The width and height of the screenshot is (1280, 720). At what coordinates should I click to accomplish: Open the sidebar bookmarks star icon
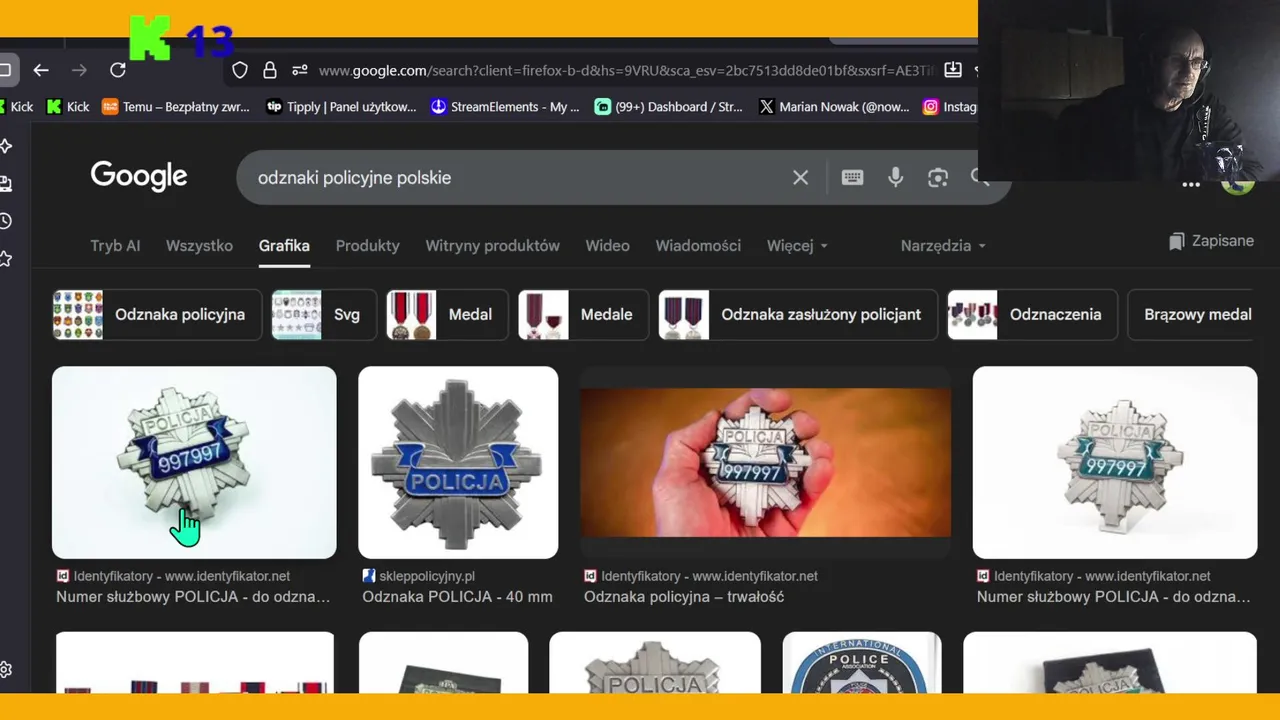click(x=5, y=259)
